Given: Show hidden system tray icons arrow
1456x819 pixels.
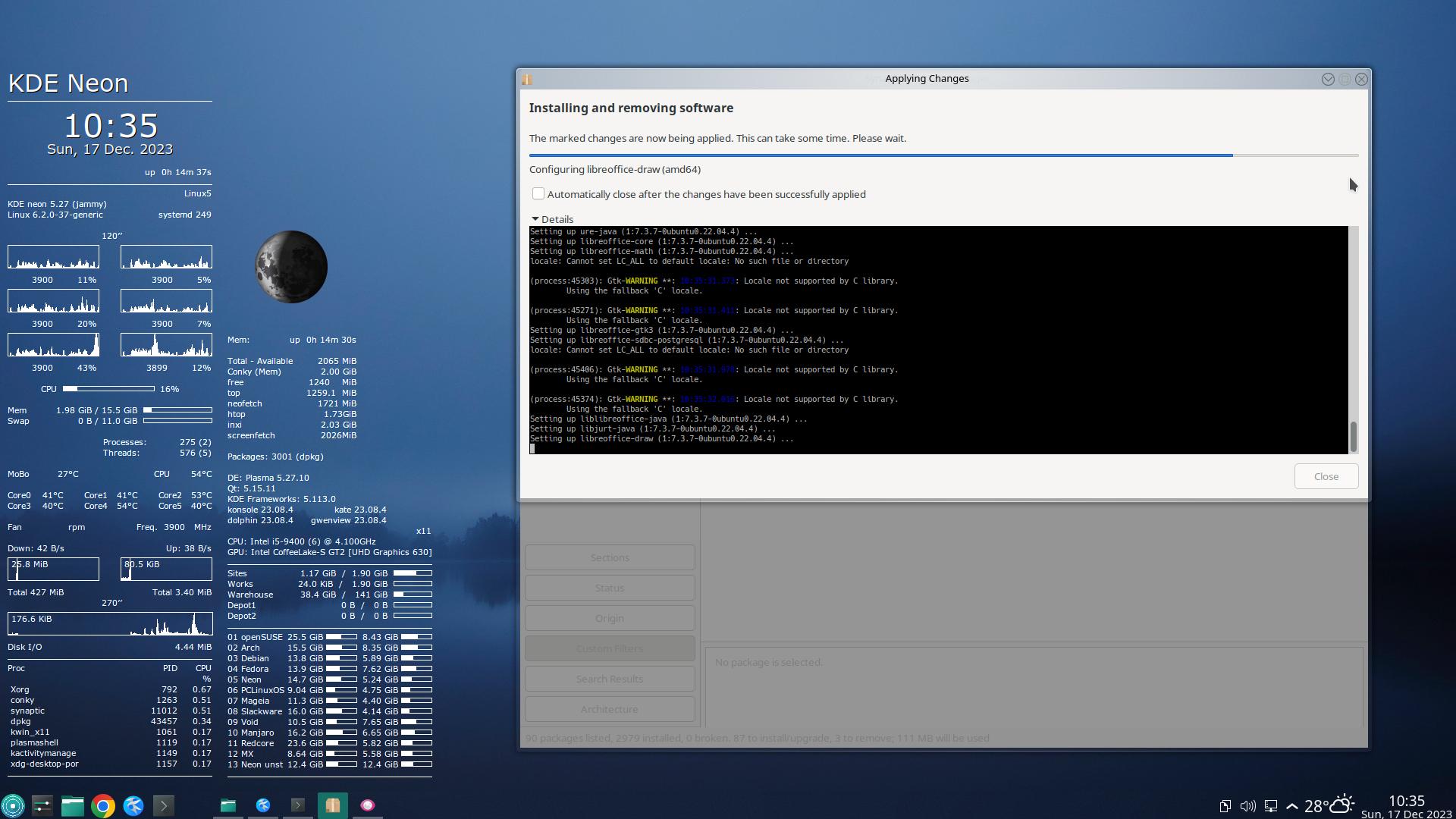Looking at the screenshot, I should tap(1292, 806).
